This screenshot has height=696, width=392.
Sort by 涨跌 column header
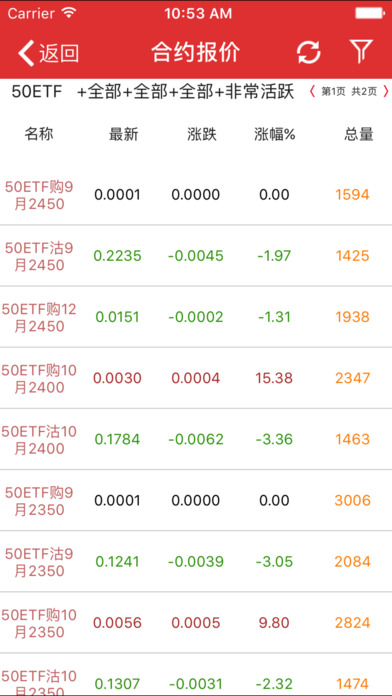click(202, 134)
